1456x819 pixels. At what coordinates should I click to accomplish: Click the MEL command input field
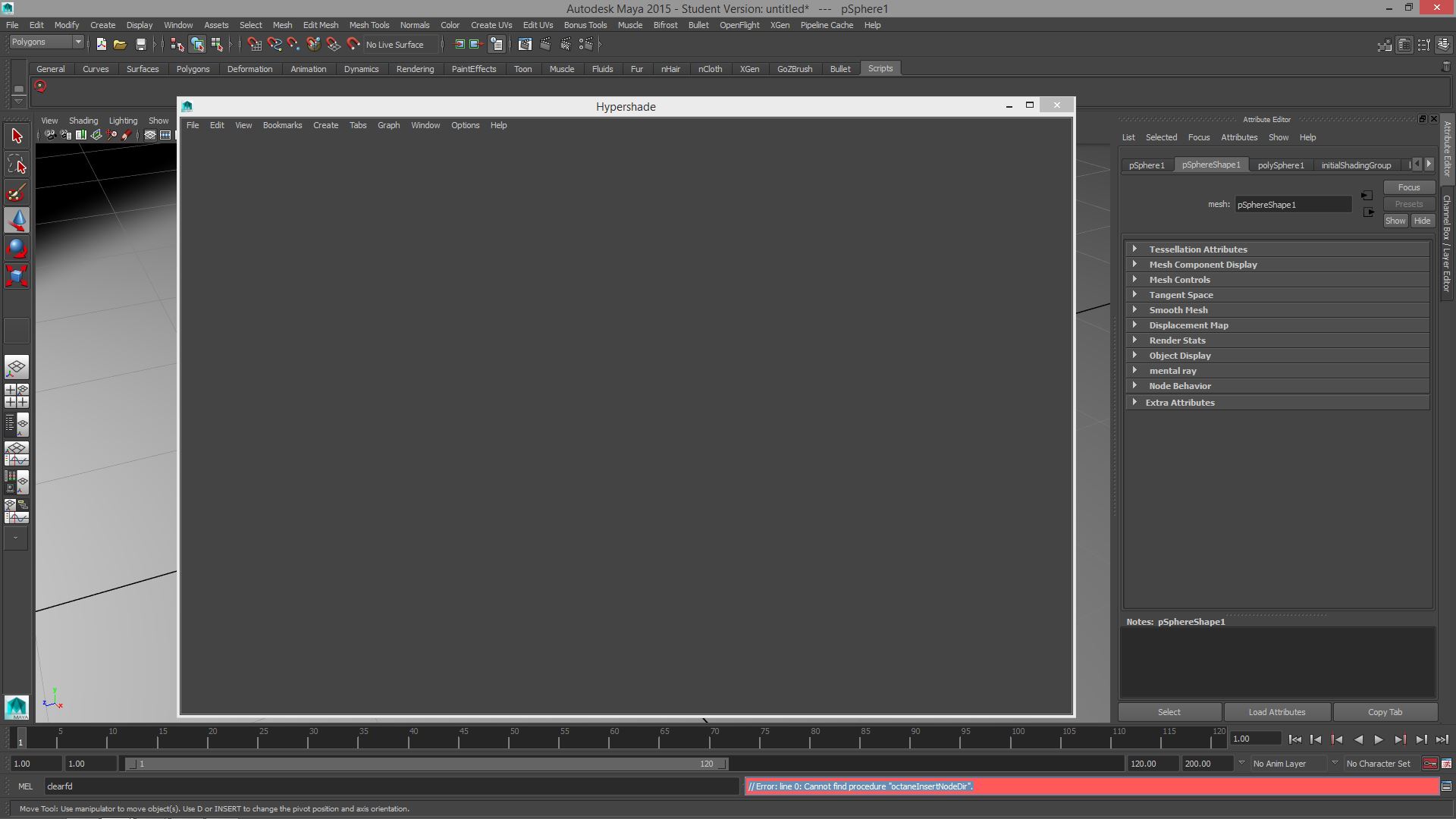click(x=391, y=786)
